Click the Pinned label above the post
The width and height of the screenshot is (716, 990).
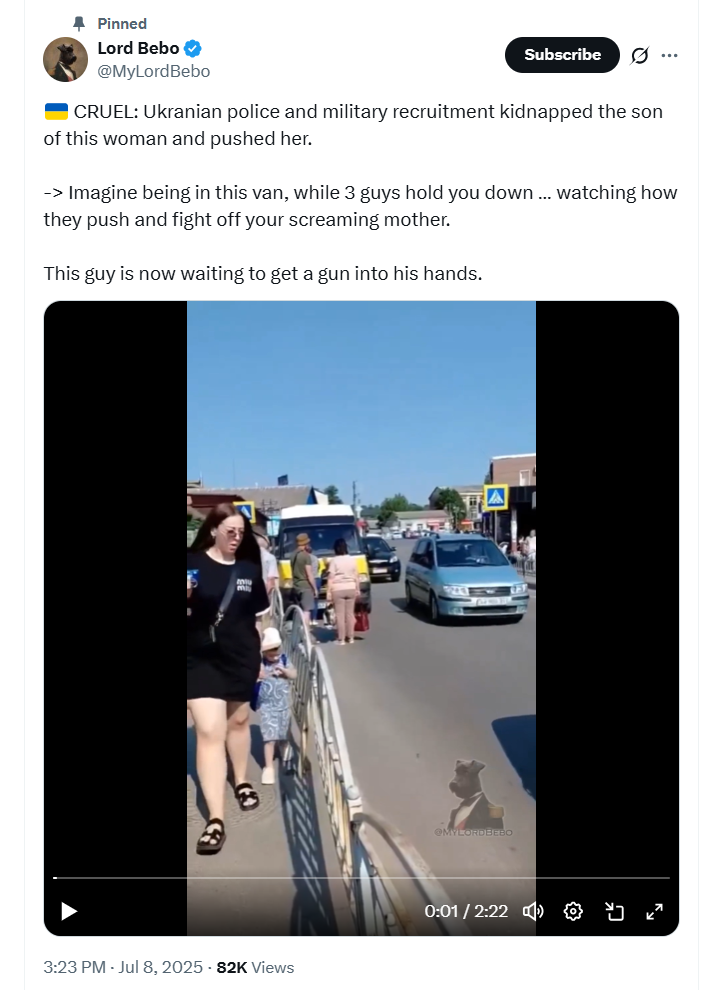[x=122, y=24]
